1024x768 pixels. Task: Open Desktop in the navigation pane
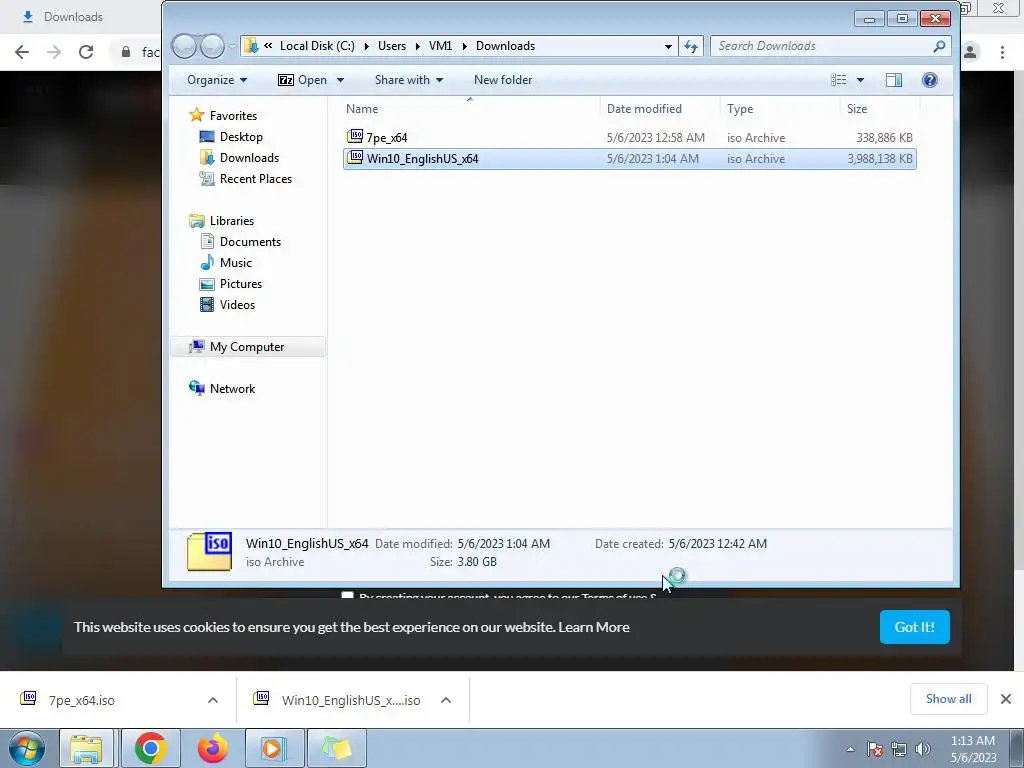click(241, 136)
